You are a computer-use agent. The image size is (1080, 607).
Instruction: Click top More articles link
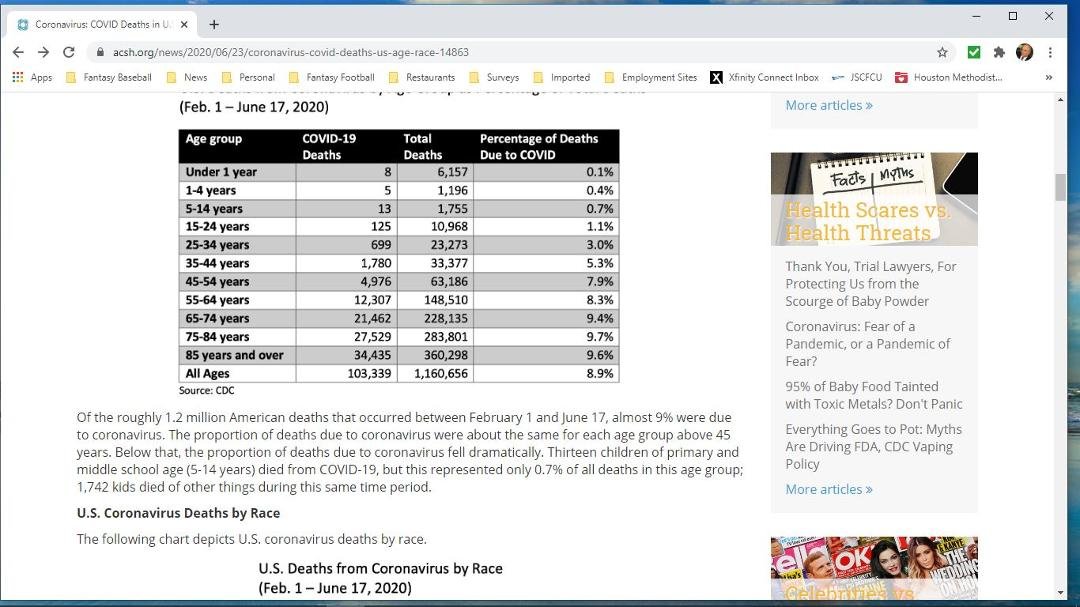click(829, 105)
